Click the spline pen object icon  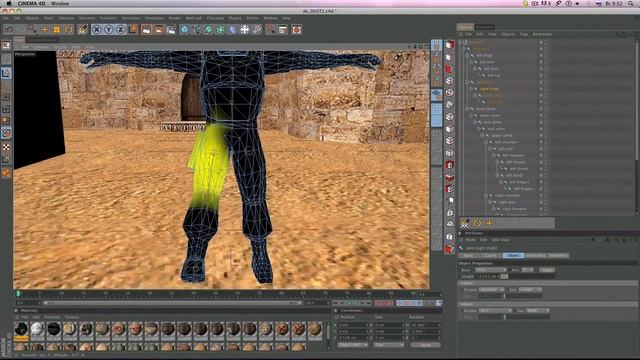pos(196,29)
